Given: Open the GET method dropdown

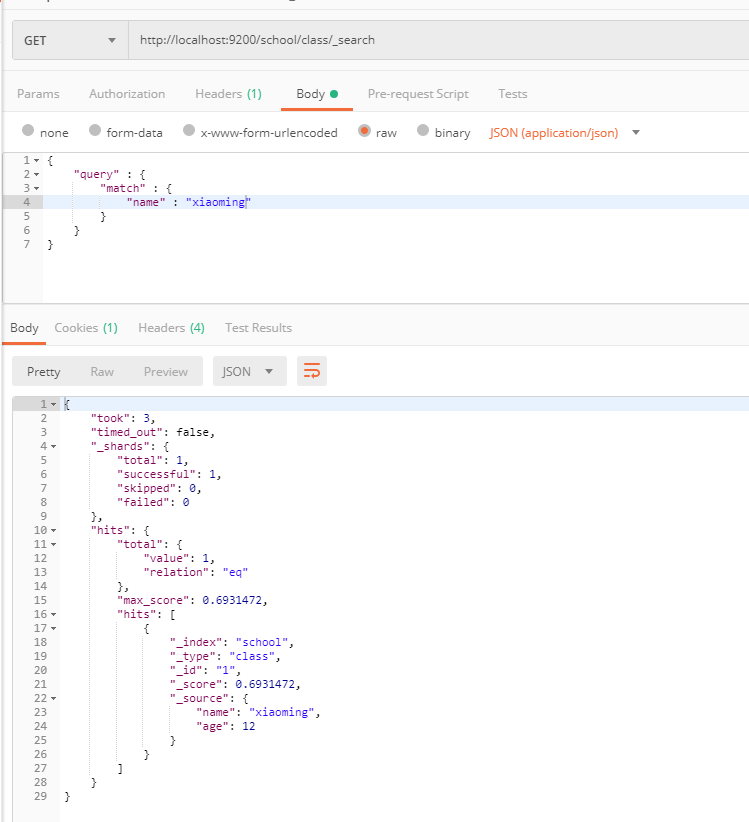Looking at the screenshot, I should click(x=70, y=40).
